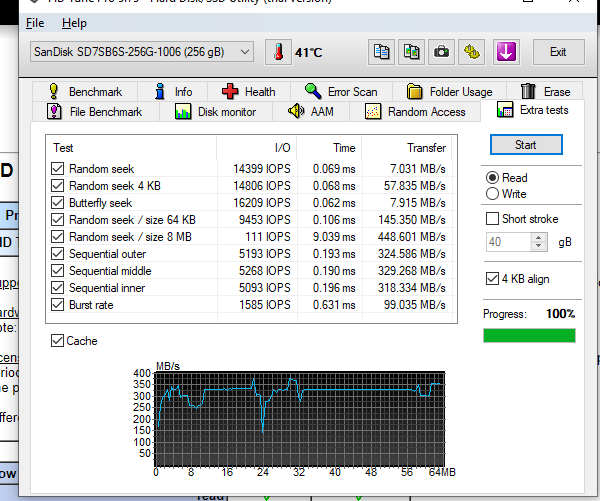Open the File menu
The width and height of the screenshot is (600, 501).
click(35, 23)
